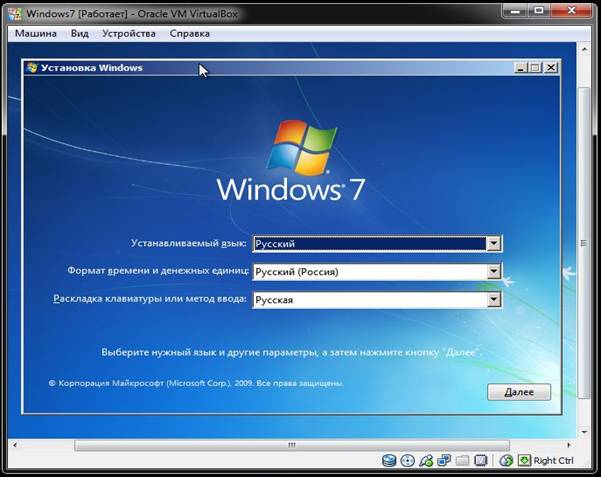
Task: Click the green arrow host key icon
Action: (524, 460)
